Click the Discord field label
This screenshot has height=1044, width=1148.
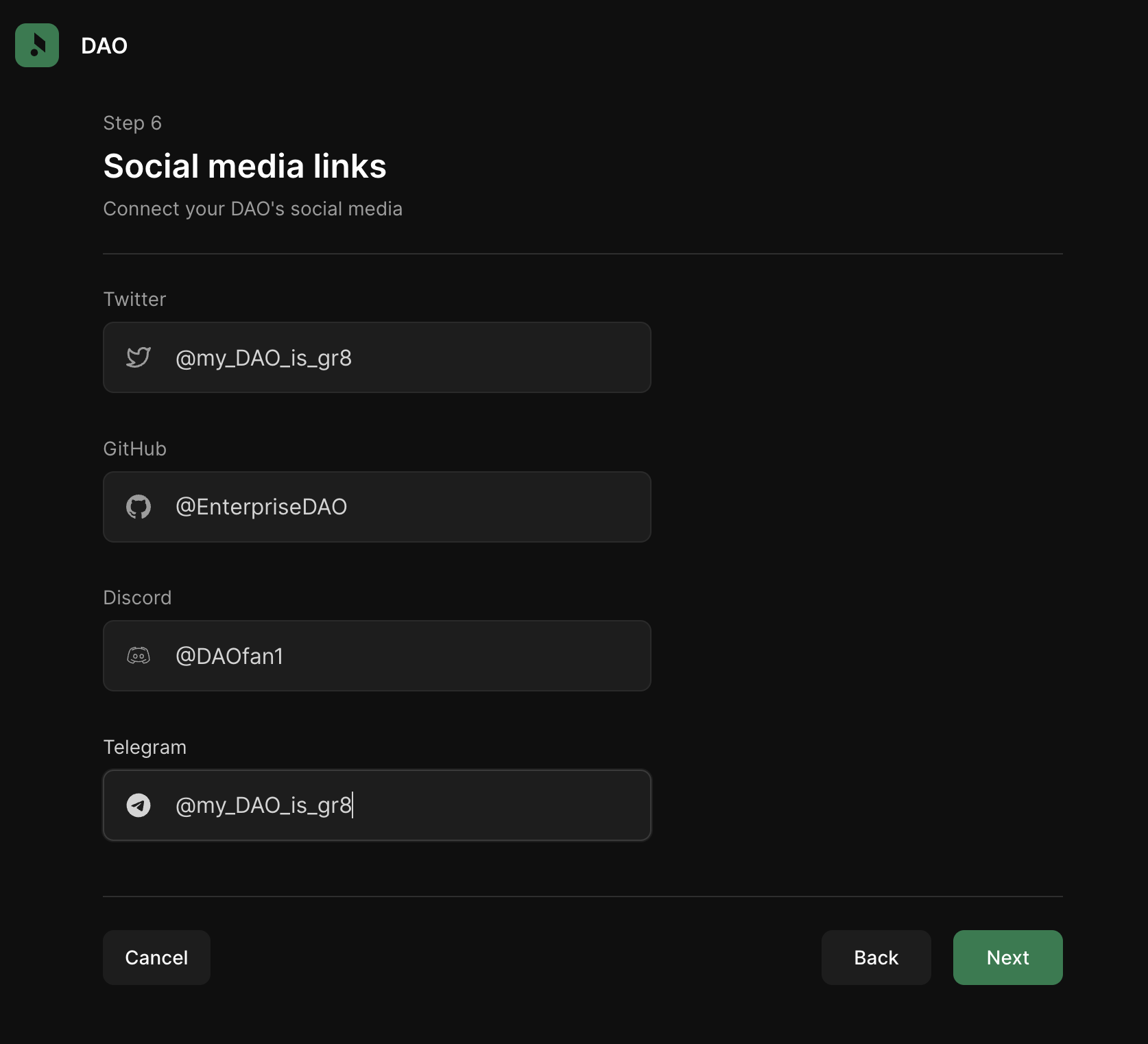137,597
